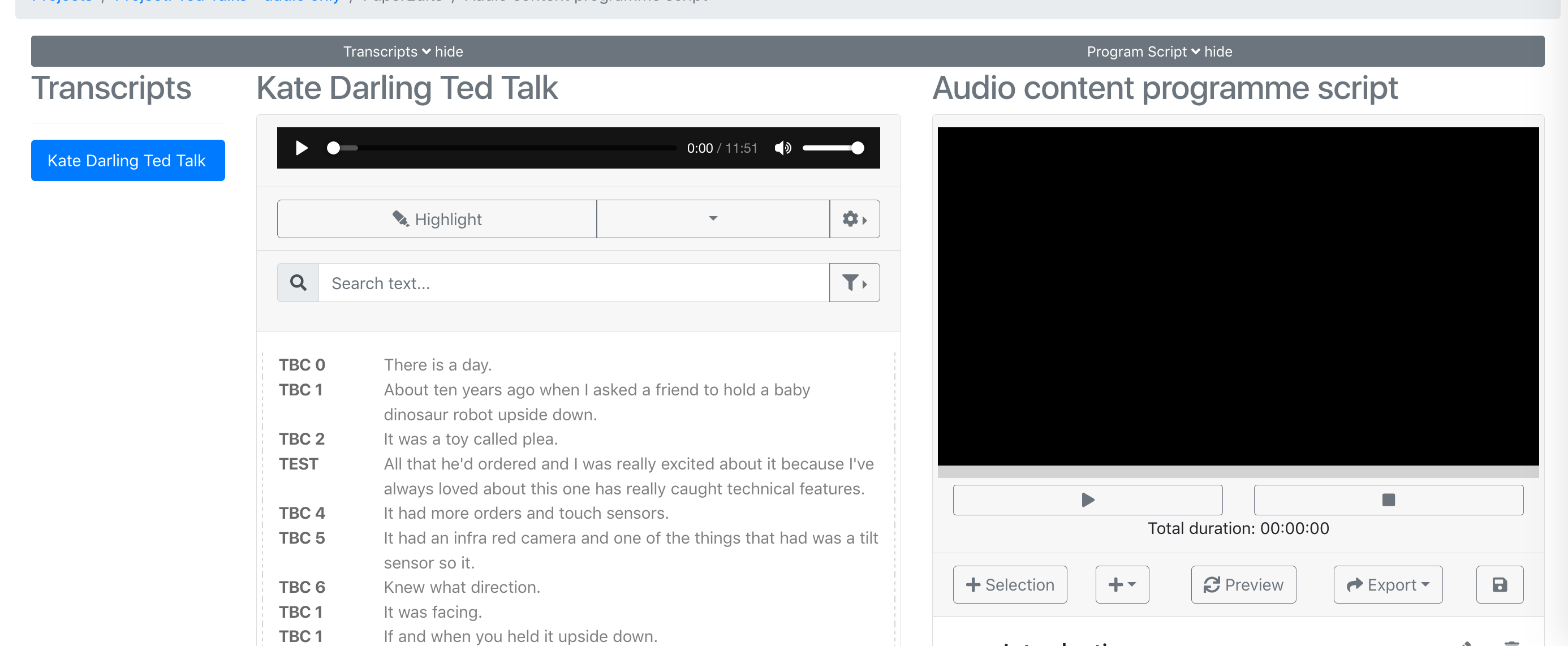The height and width of the screenshot is (646, 1568).
Task: Select the Kate Darling Ted Talk transcript
Action: 128,160
